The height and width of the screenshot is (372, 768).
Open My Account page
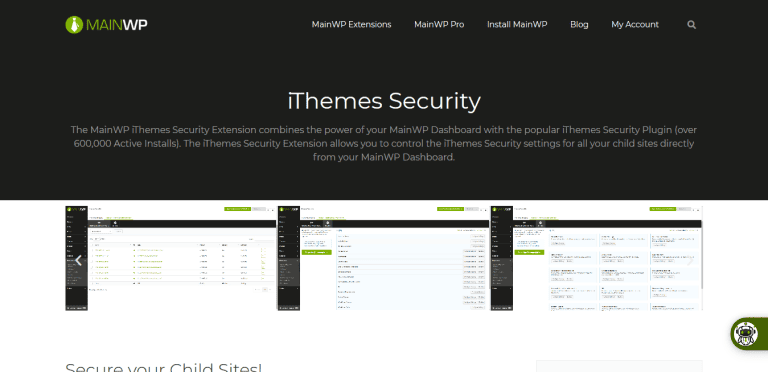[x=635, y=24]
